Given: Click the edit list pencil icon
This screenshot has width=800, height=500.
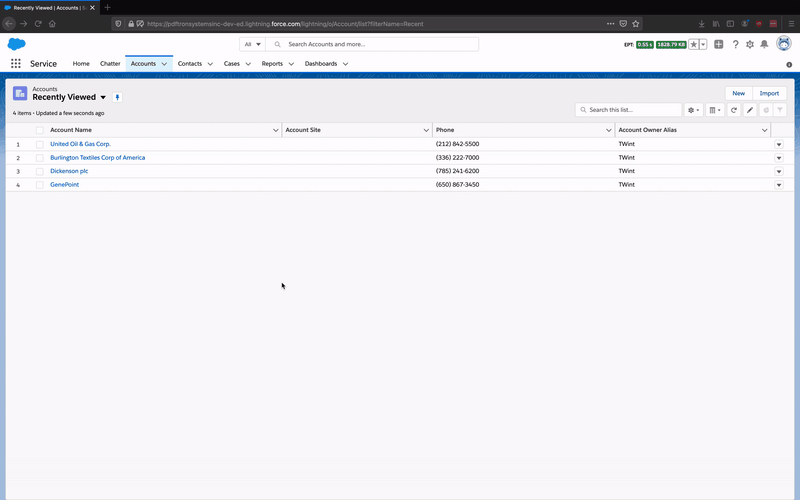Looking at the screenshot, I should pos(749,110).
